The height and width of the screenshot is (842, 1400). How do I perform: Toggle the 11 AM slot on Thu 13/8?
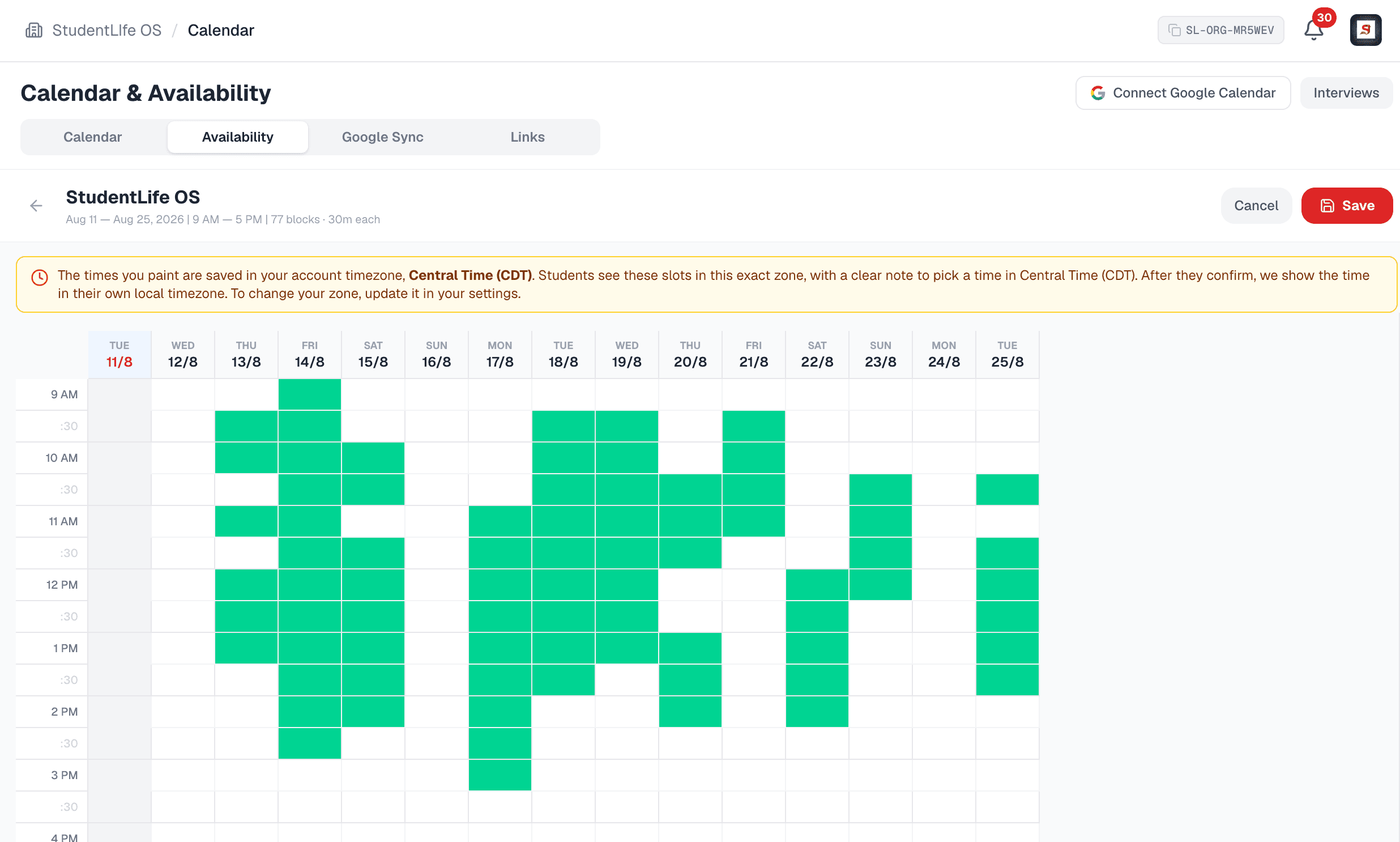(x=246, y=521)
